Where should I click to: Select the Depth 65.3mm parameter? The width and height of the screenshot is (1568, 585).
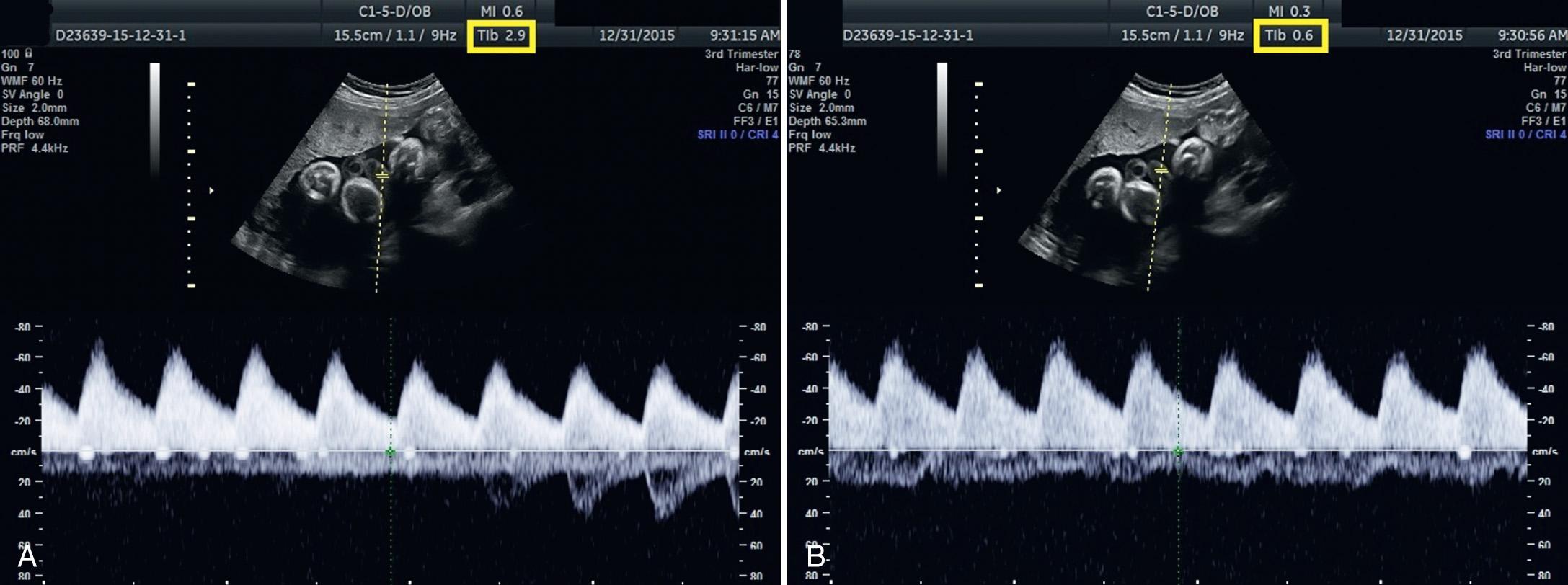point(828,121)
